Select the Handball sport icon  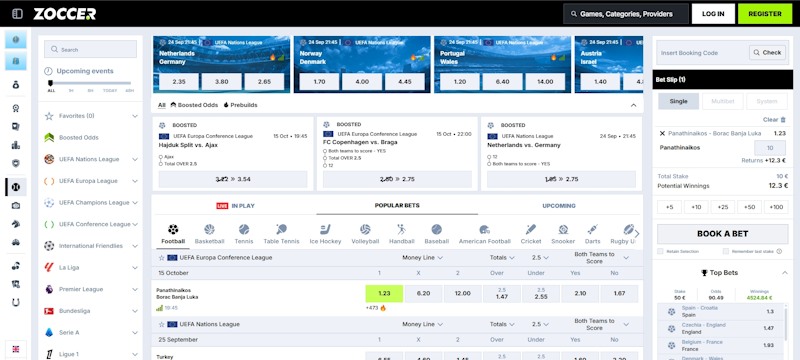(x=402, y=229)
